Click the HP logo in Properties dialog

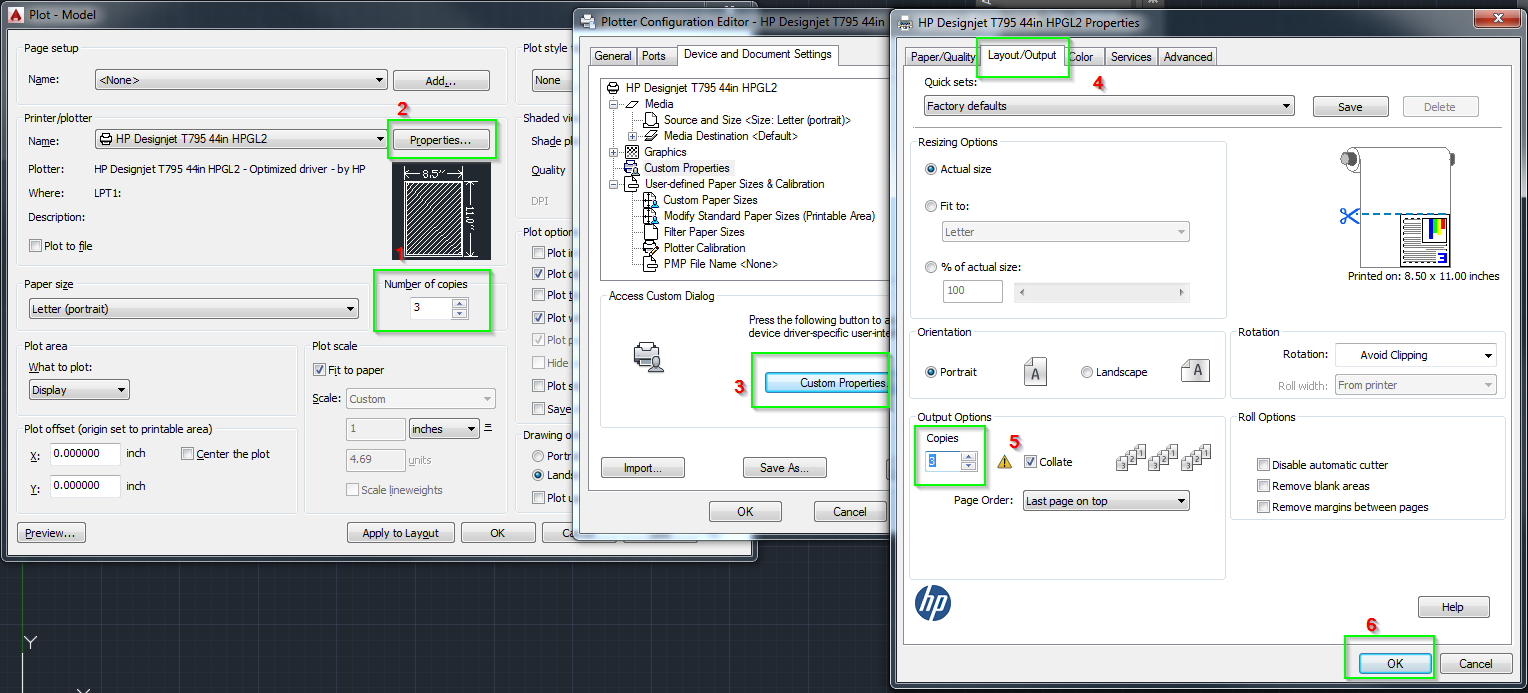933,602
